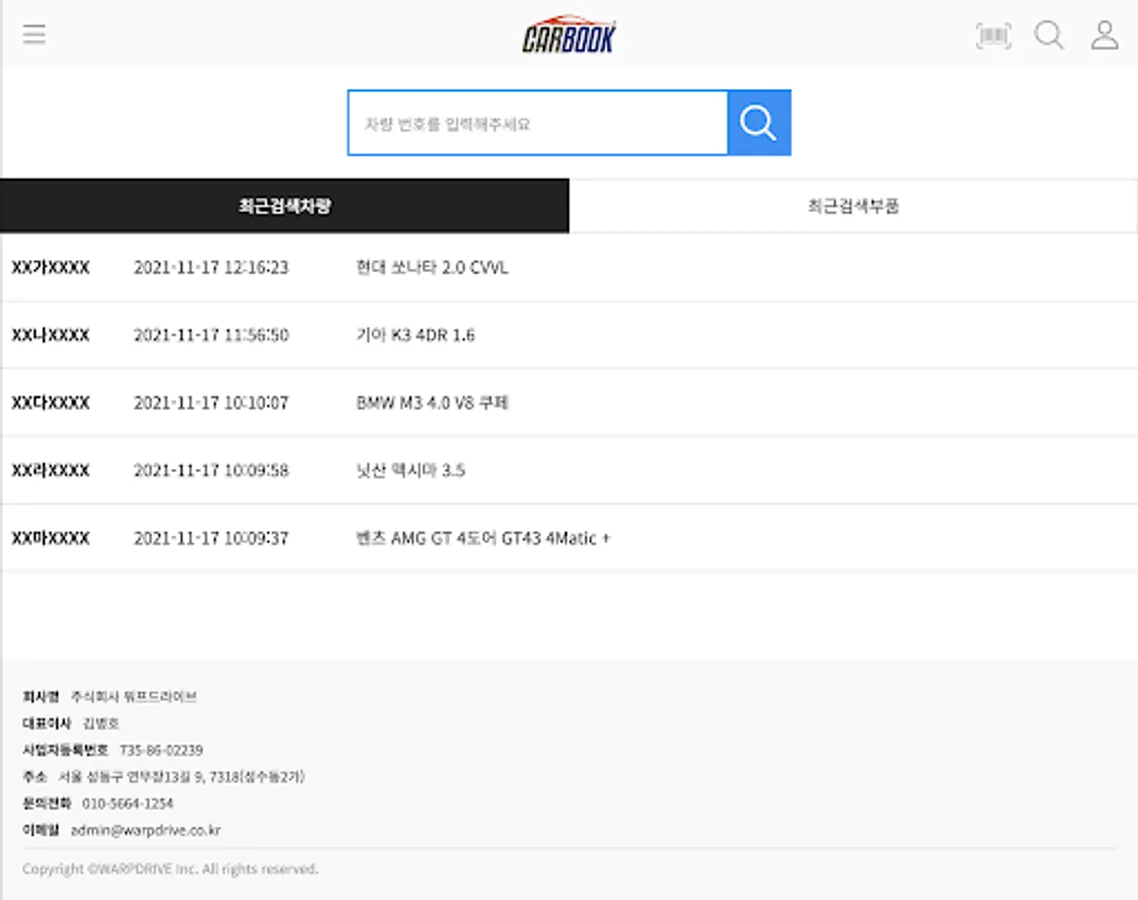This screenshot has width=1138, height=900.
Task: Click 닛산 맥시마 3.5 entry
Action: [x=410, y=470]
